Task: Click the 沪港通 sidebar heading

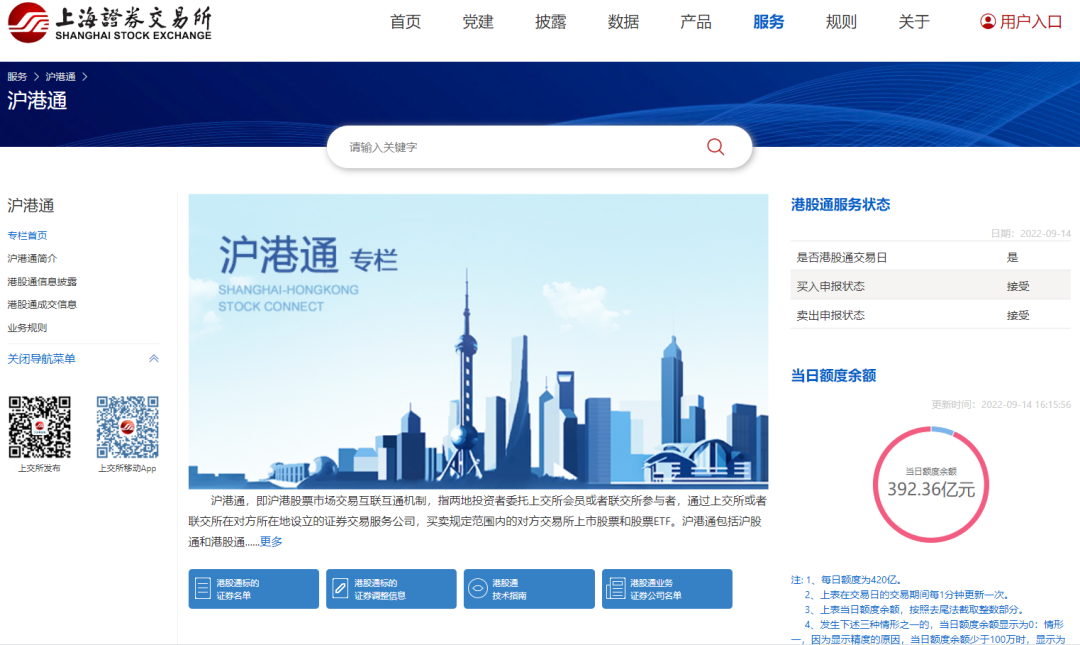Action: click(x=30, y=205)
